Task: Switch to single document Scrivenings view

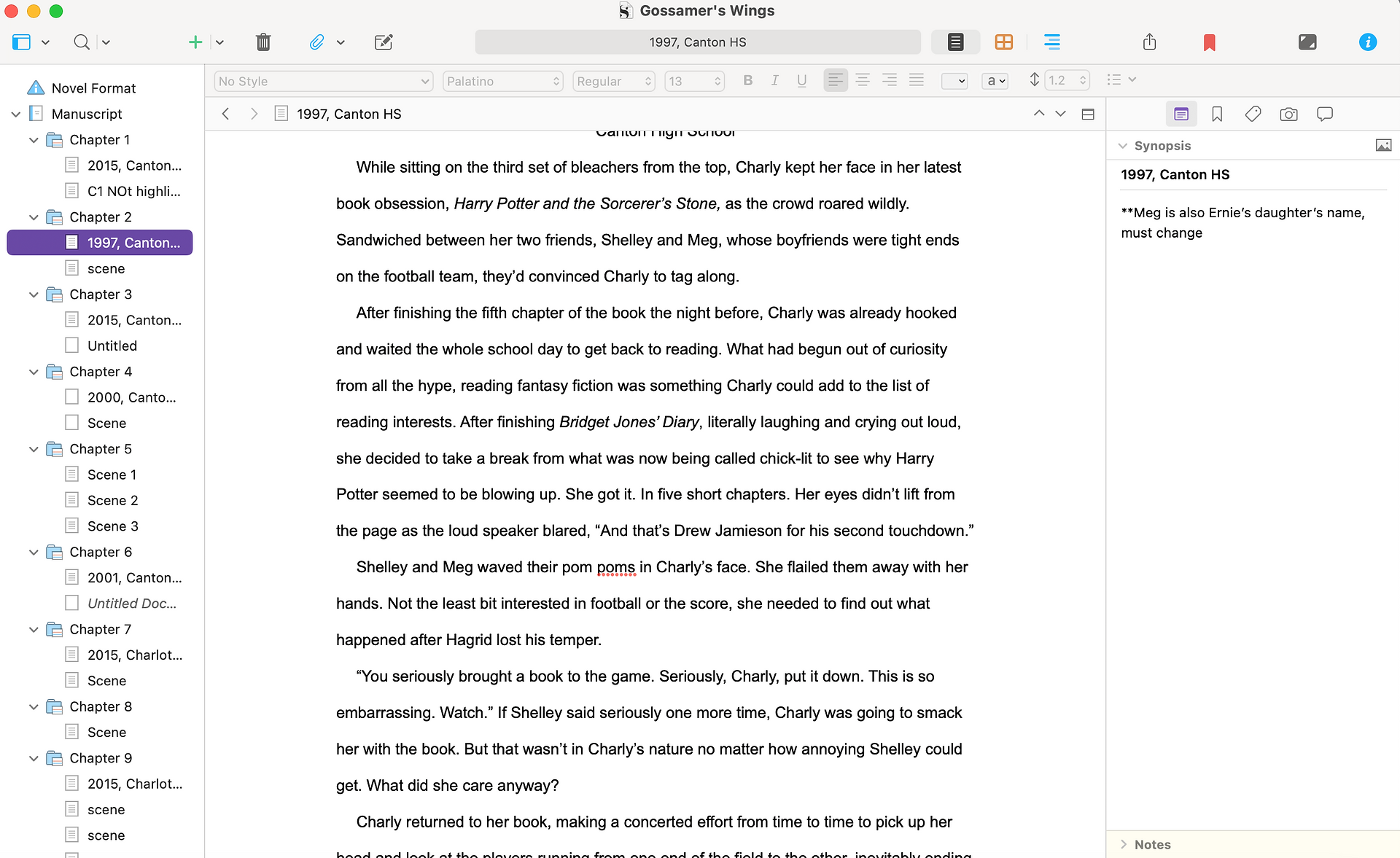Action: (x=955, y=42)
